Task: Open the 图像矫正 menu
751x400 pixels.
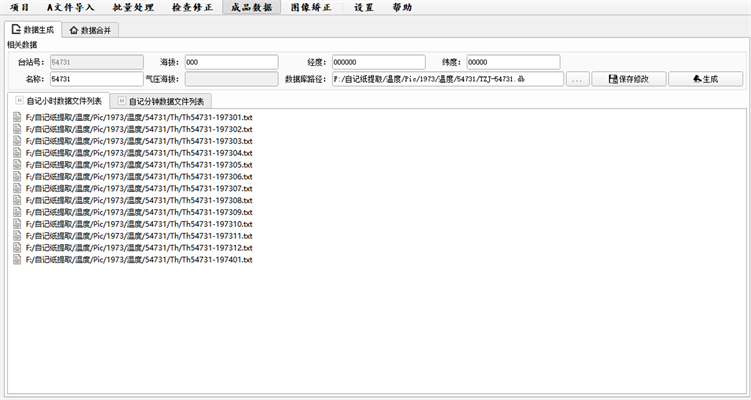Action: pyautogui.click(x=311, y=7)
